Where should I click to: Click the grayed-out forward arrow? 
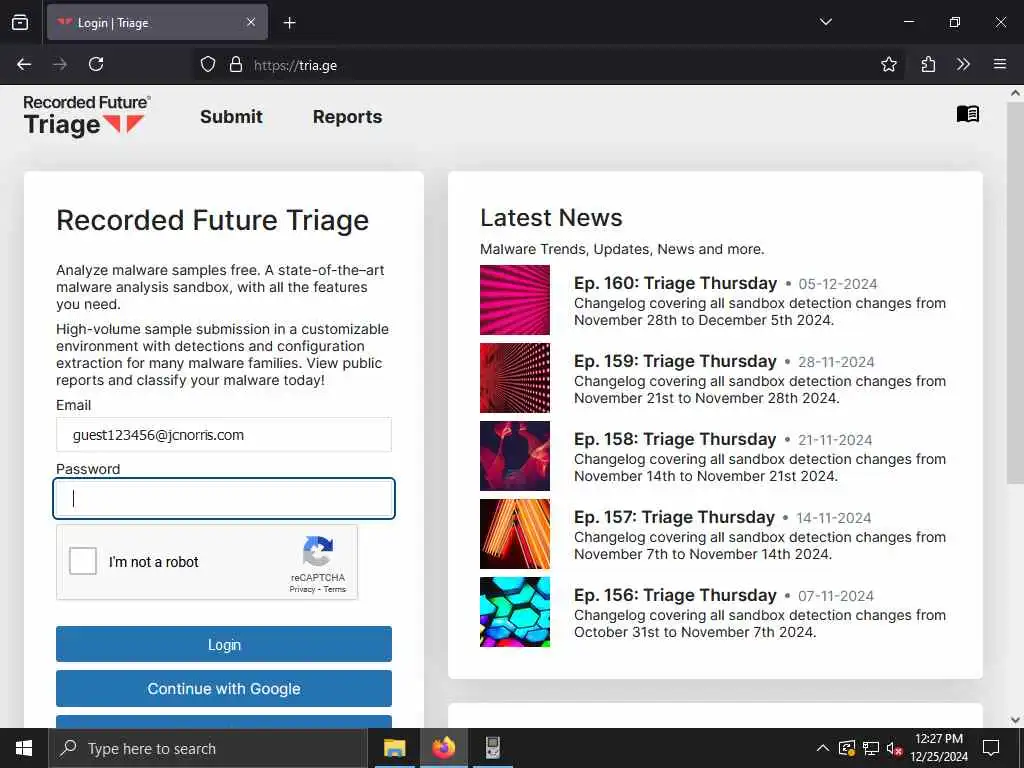click(60, 64)
